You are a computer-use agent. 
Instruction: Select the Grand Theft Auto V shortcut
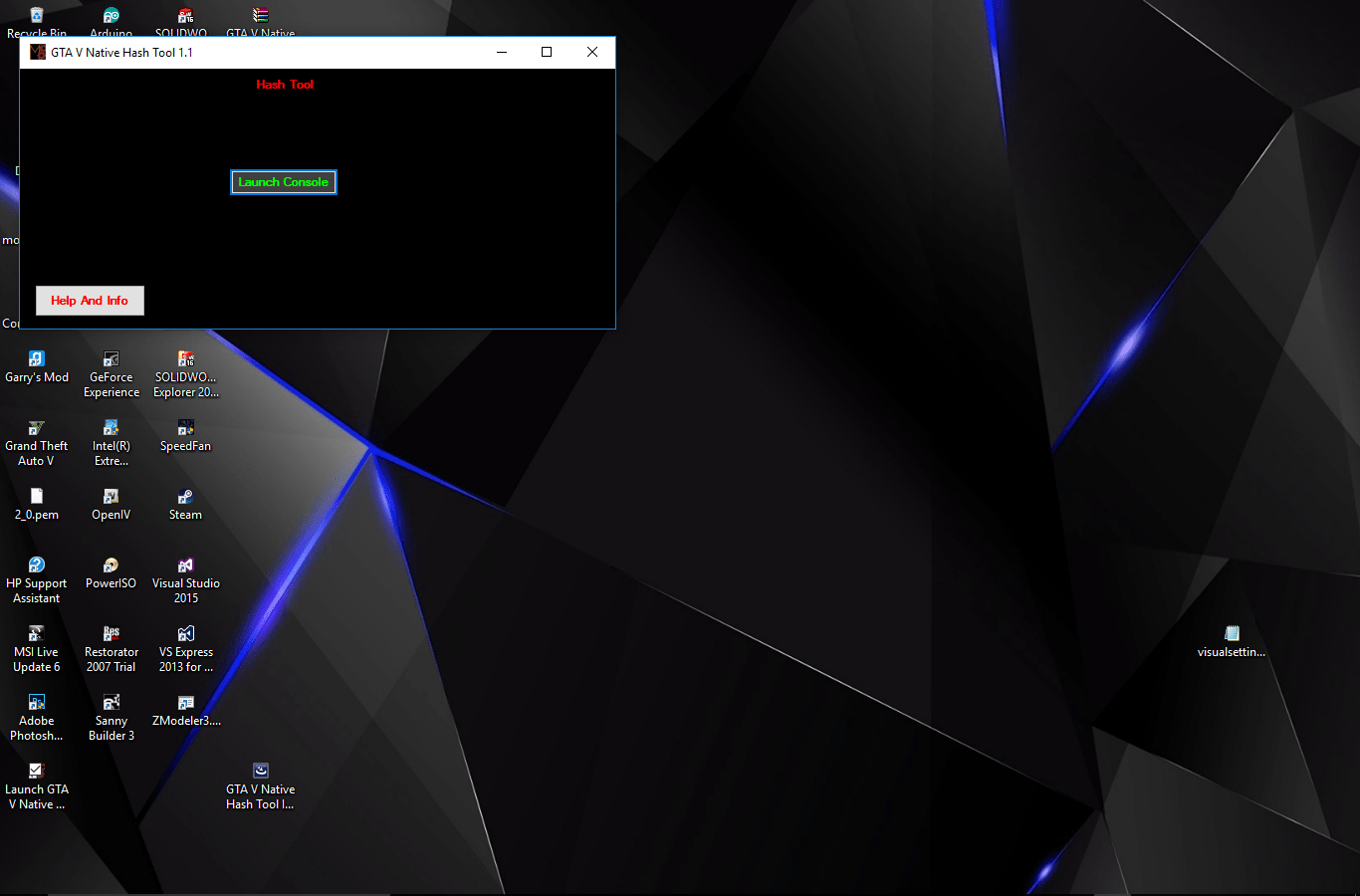(37, 443)
